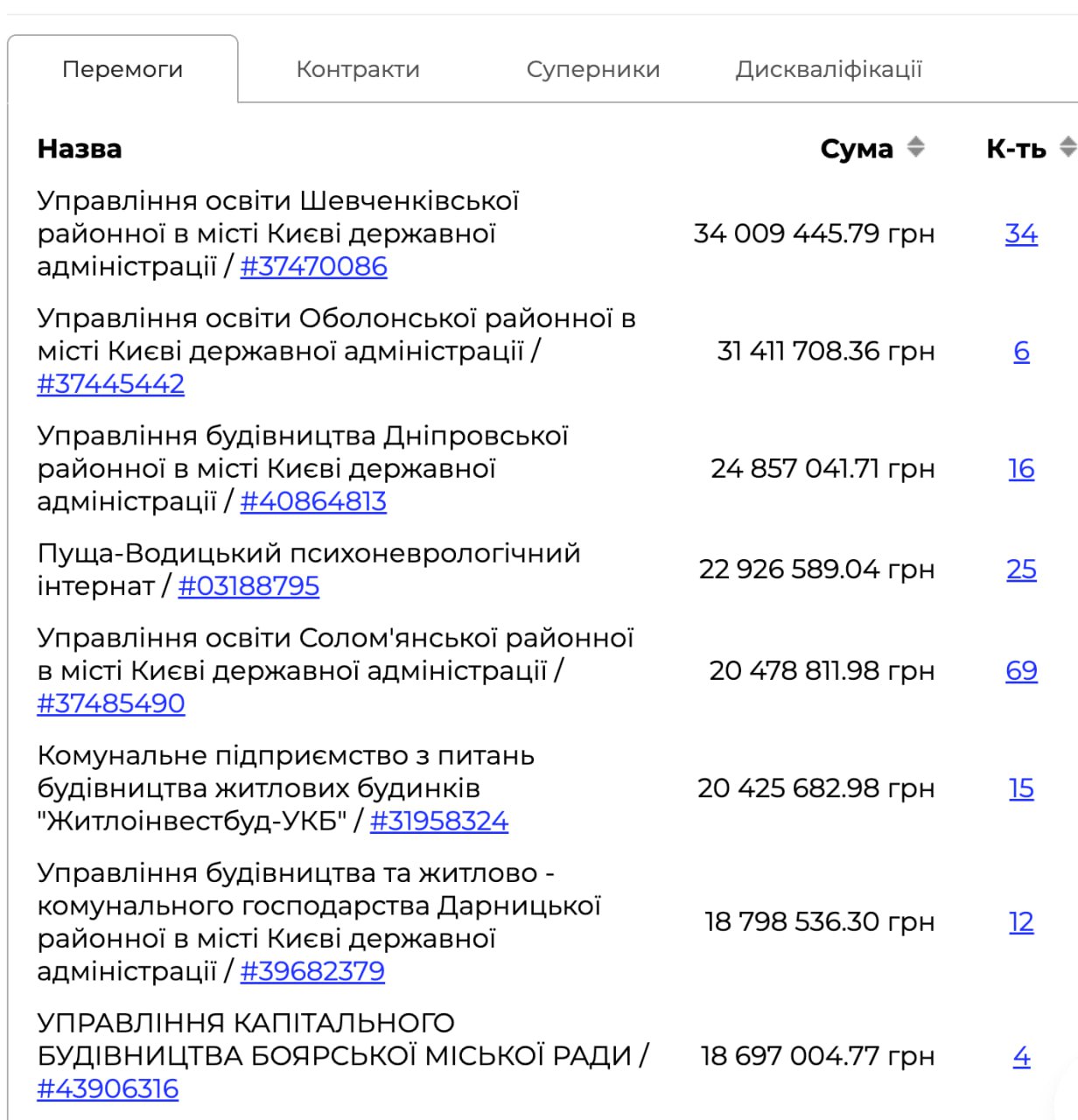Viewport: 1078px width, 1120px height.
Task: Open link #37445442
Action: pyautogui.click(x=110, y=383)
